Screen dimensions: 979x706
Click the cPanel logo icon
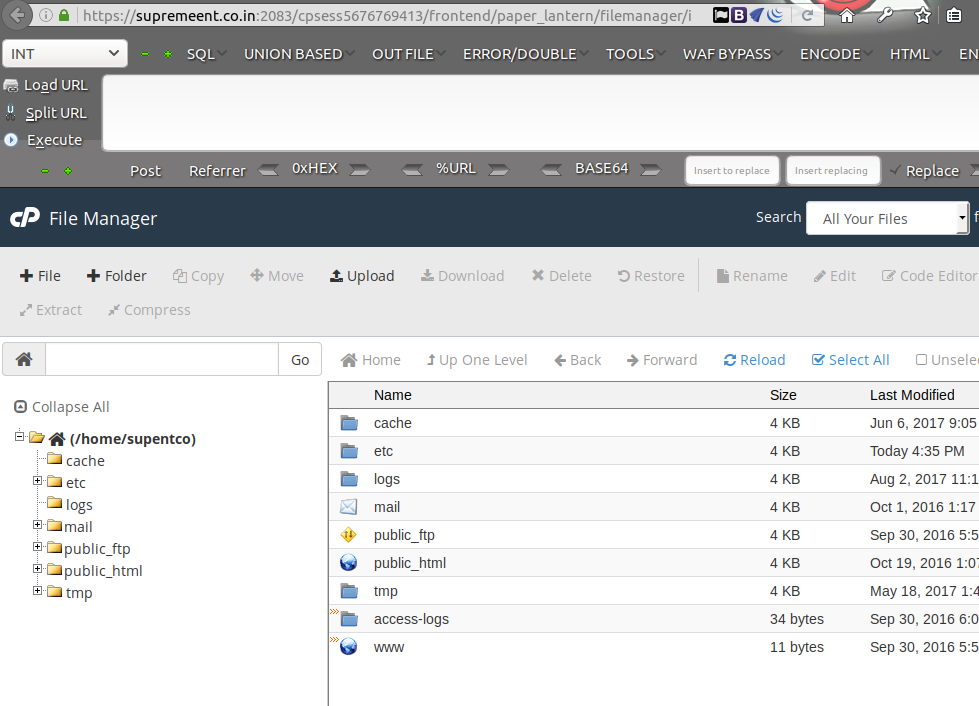pos(25,218)
